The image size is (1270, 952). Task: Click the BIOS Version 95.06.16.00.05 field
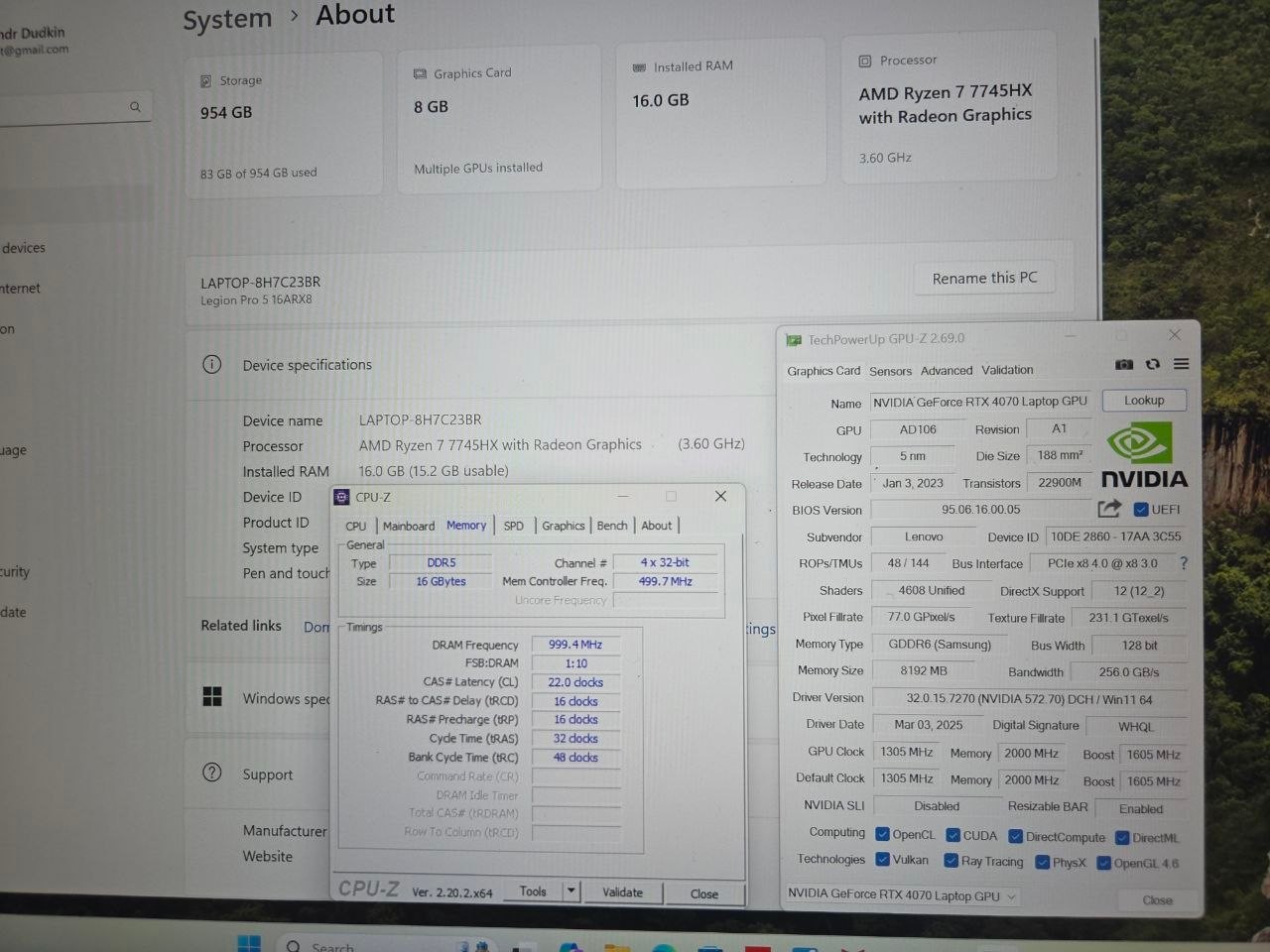980,509
